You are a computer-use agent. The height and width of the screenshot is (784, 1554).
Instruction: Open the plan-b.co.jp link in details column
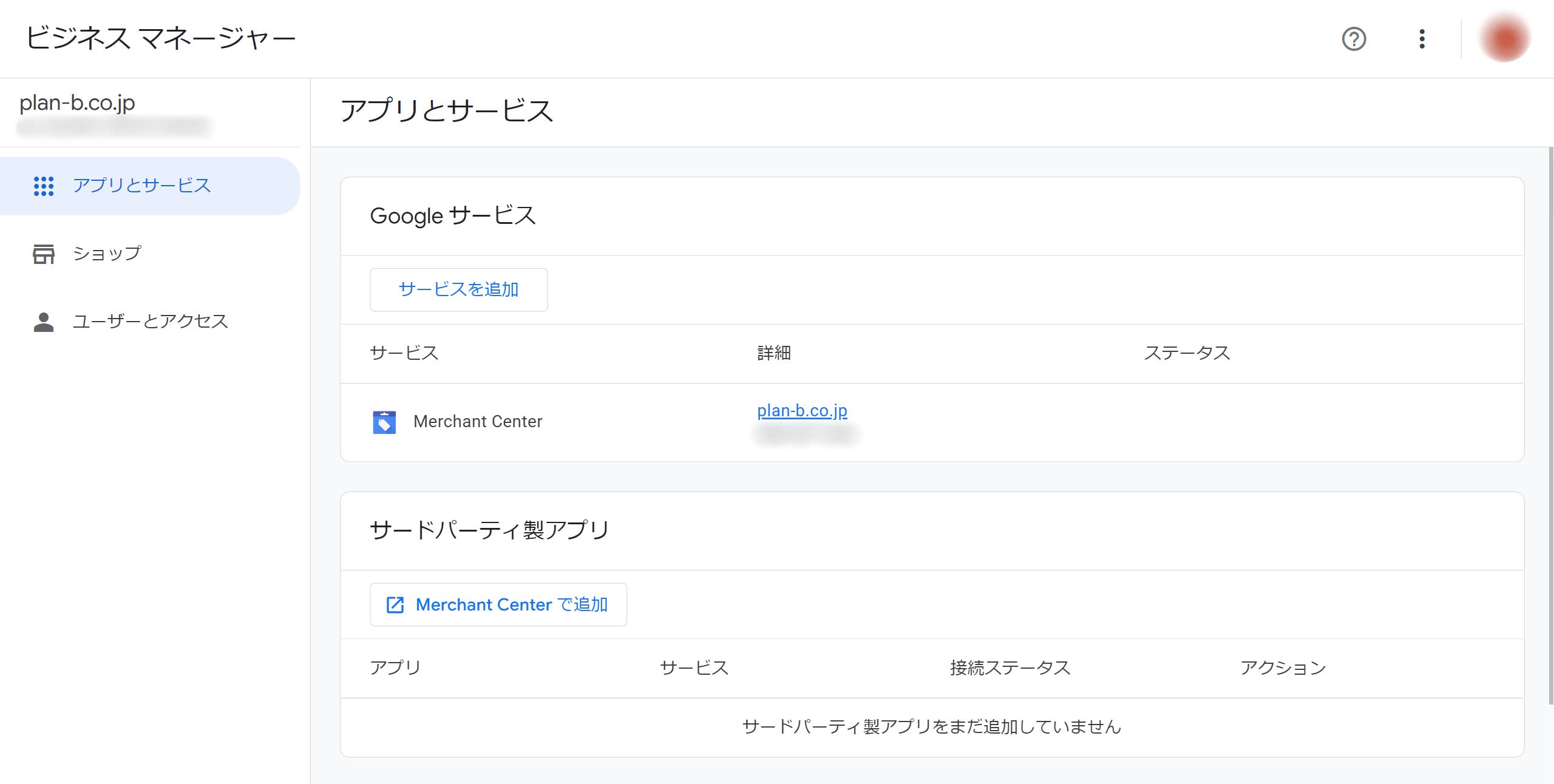pyautogui.click(x=802, y=411)
